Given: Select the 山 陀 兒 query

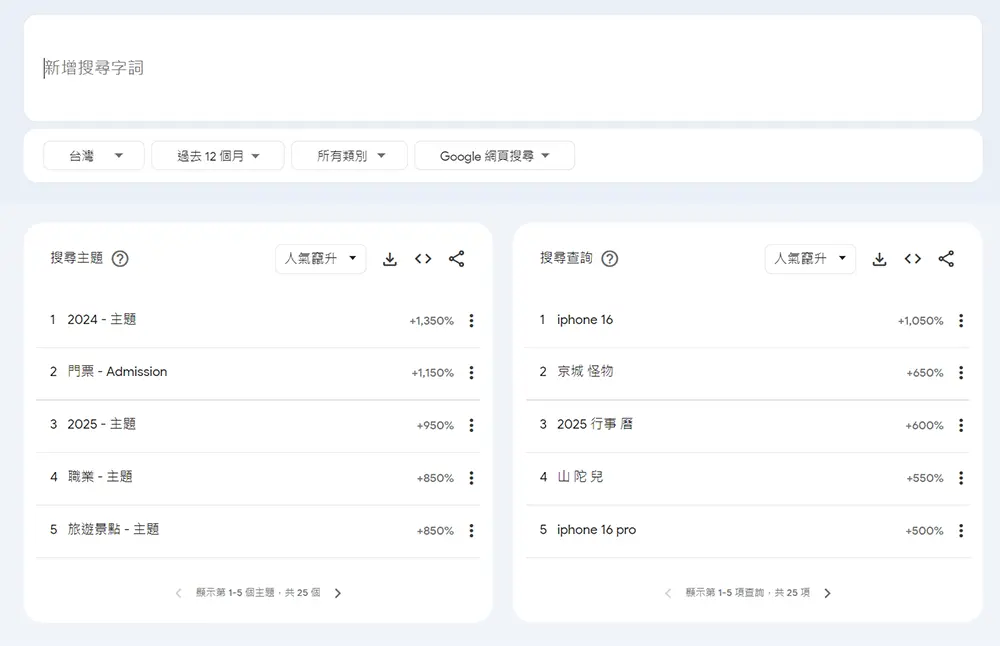Looking at the screenshot, I should pos(580,476).
